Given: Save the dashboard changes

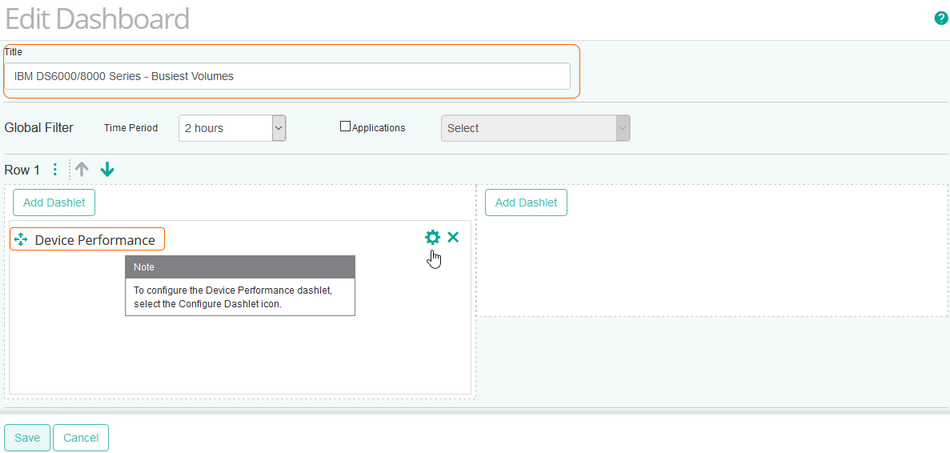Looking at the screenshot, I should click(x=27, y=438).
